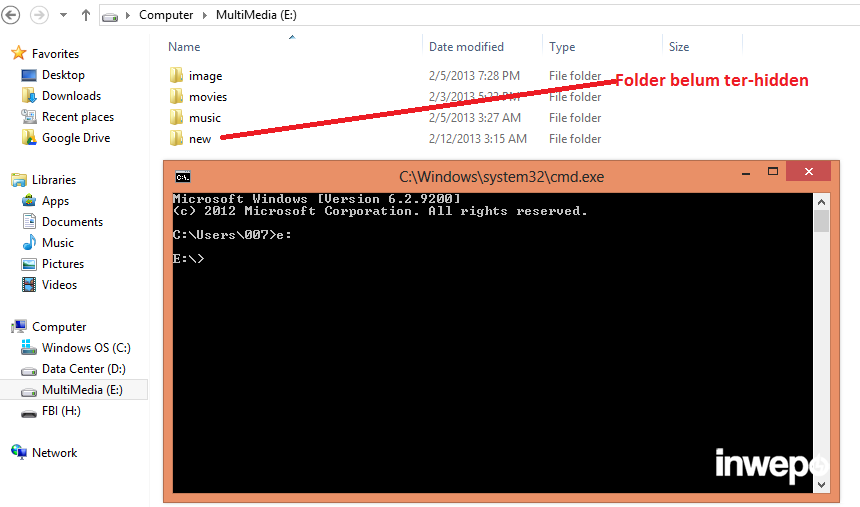Click the Desktop icon in Favorites

tap(29, 75)
